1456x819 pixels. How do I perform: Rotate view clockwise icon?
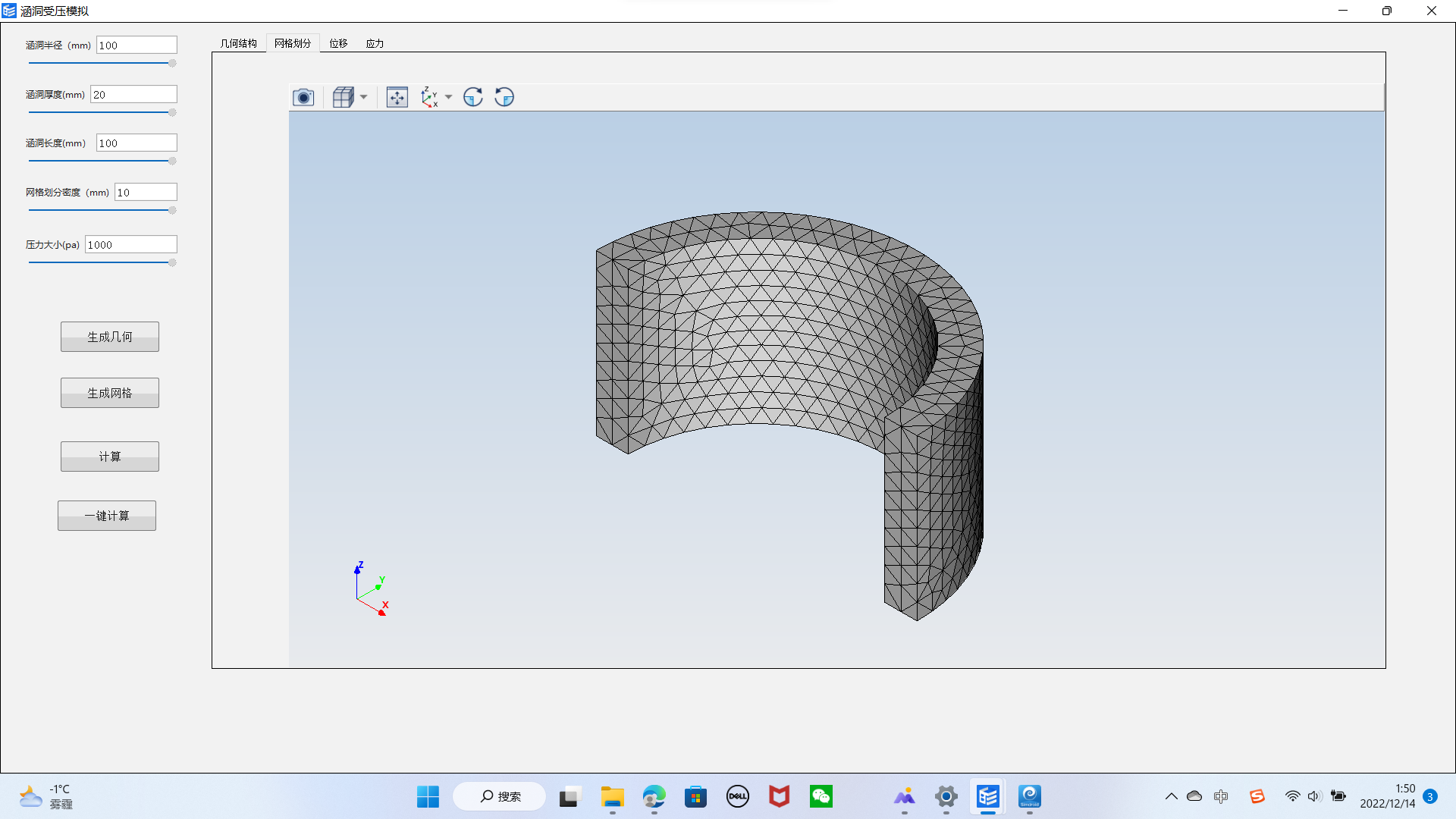[473, 97]
